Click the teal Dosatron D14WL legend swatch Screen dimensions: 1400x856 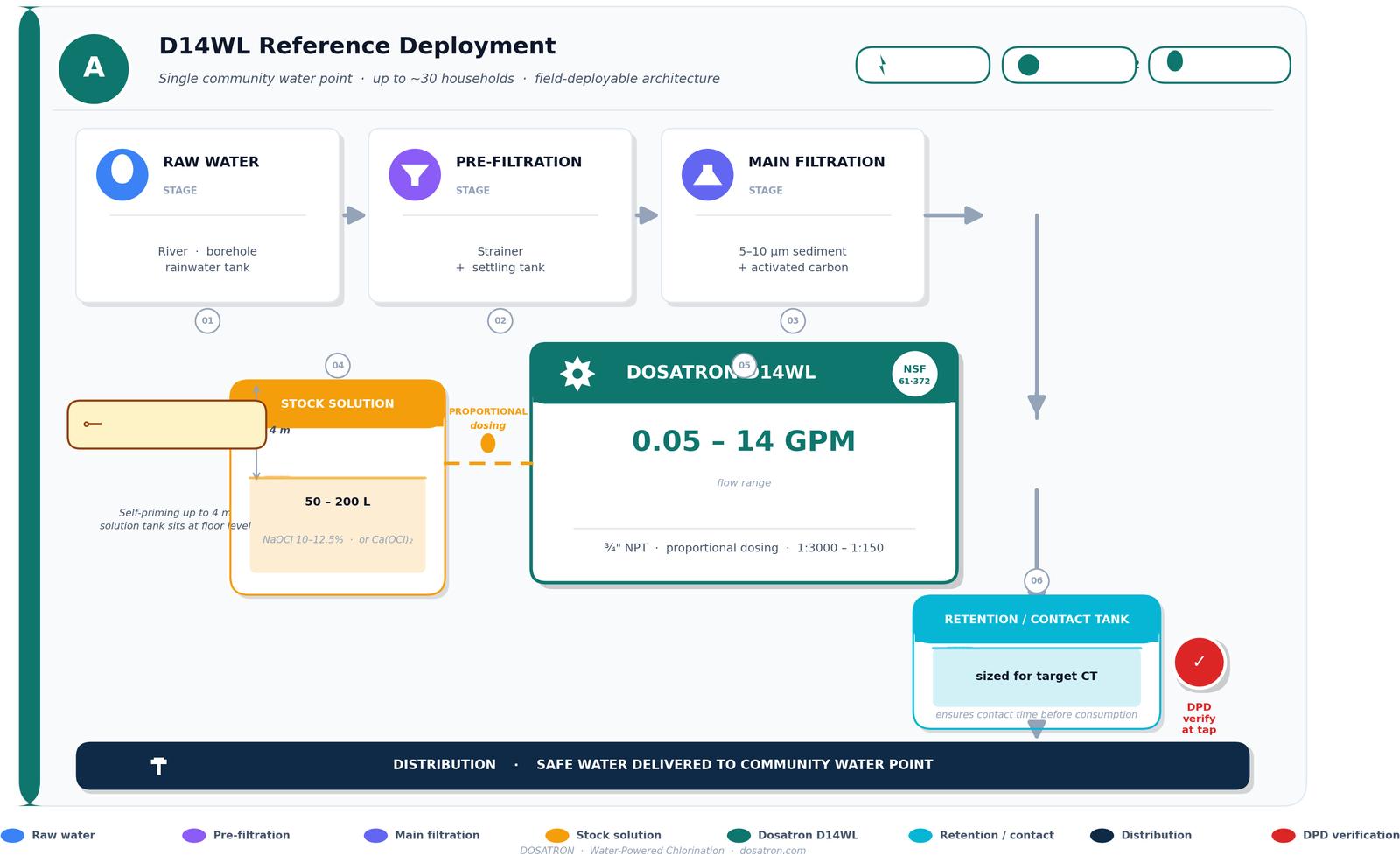pos(738,836)
